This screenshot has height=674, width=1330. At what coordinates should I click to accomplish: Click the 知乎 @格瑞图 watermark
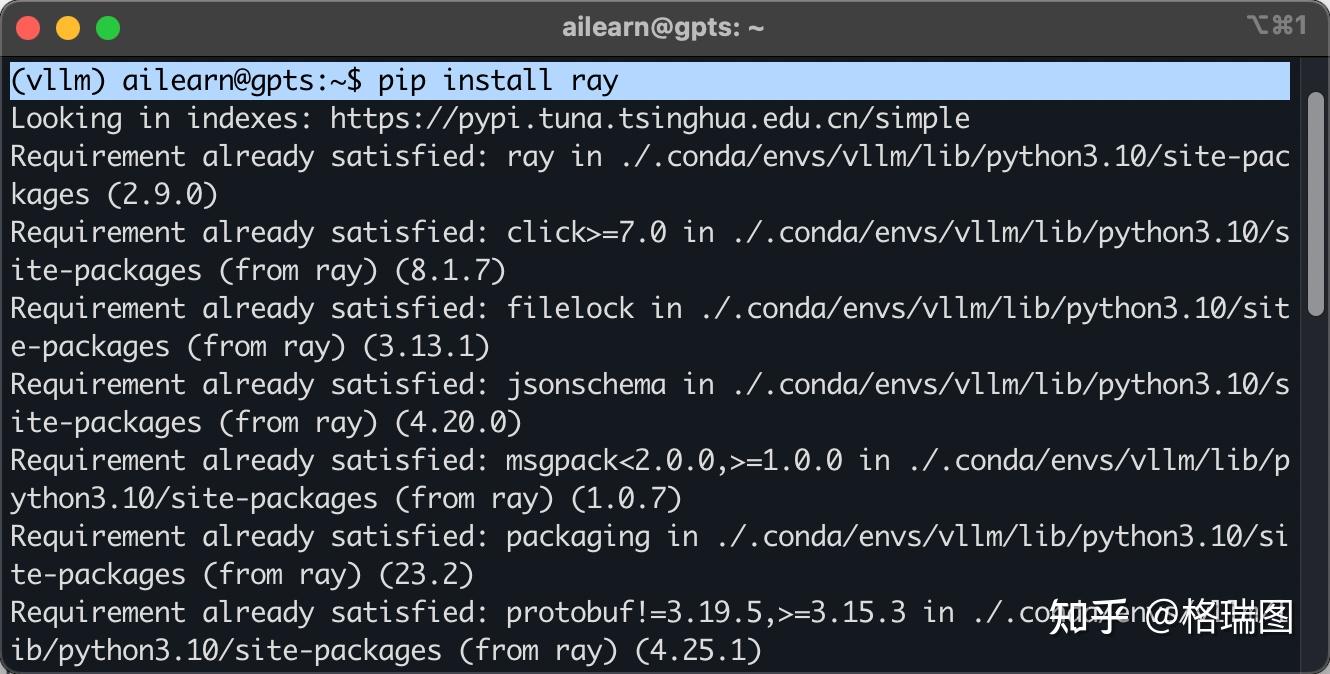click(x=1171, y=617)
